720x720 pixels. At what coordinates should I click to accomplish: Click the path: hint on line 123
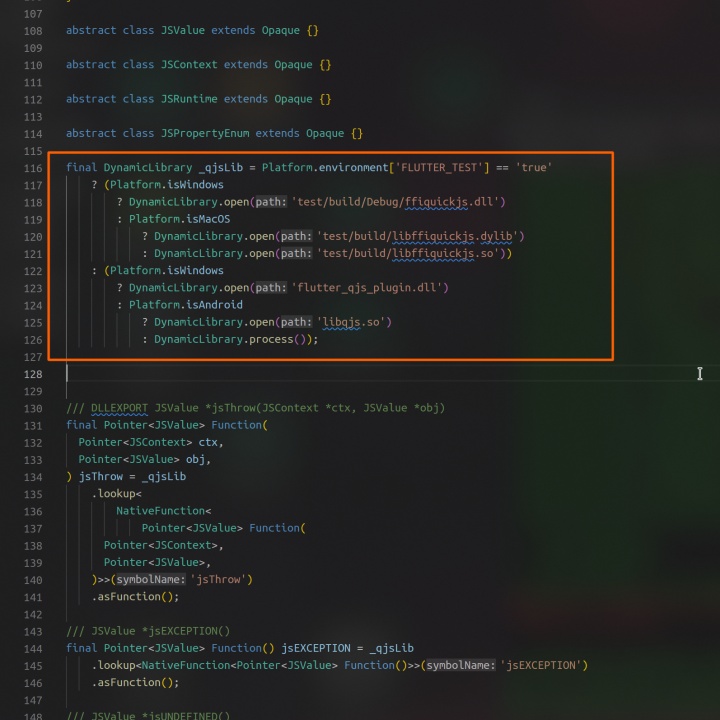271,288
